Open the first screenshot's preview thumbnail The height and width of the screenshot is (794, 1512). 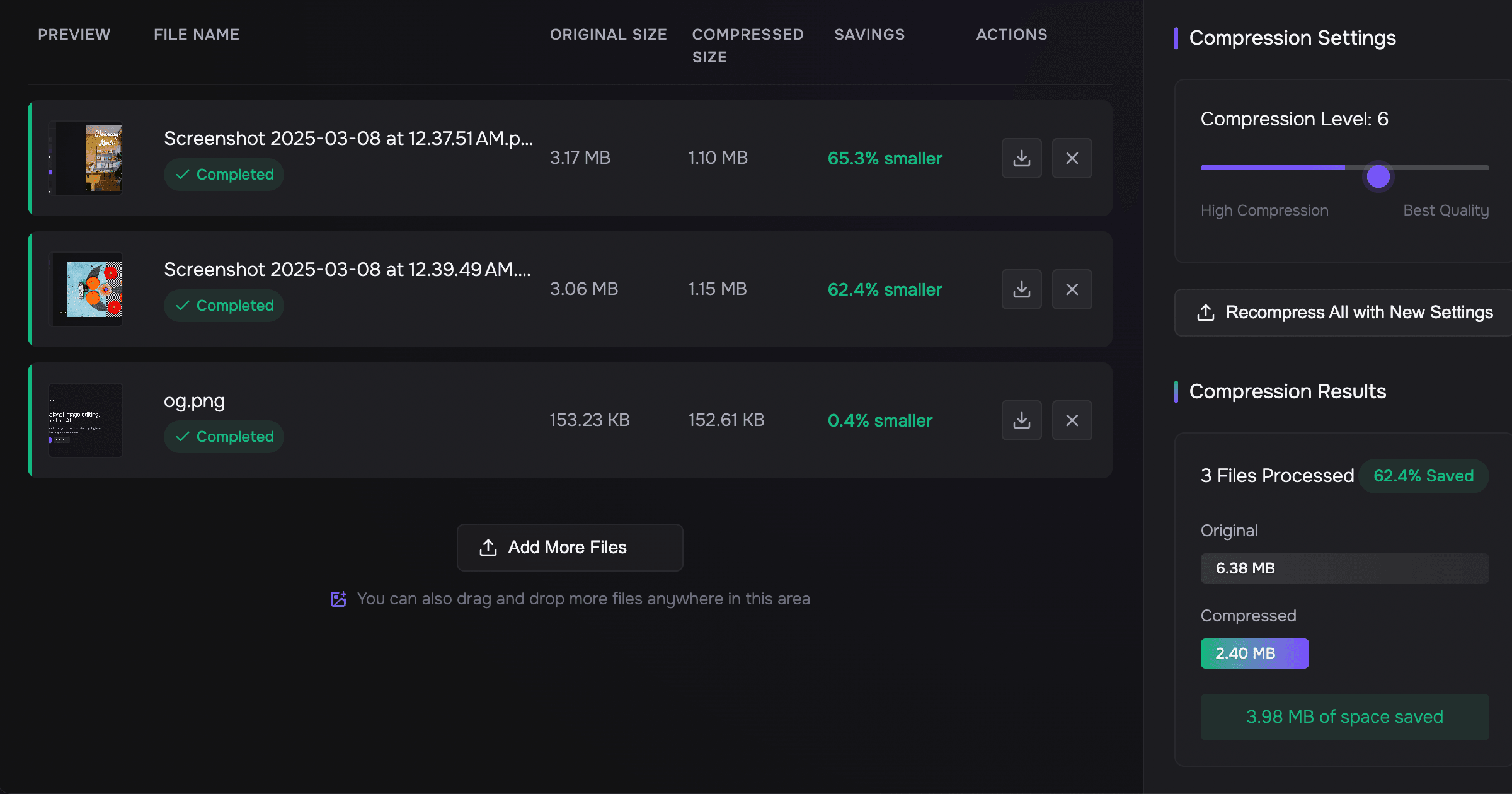(86, 158)
